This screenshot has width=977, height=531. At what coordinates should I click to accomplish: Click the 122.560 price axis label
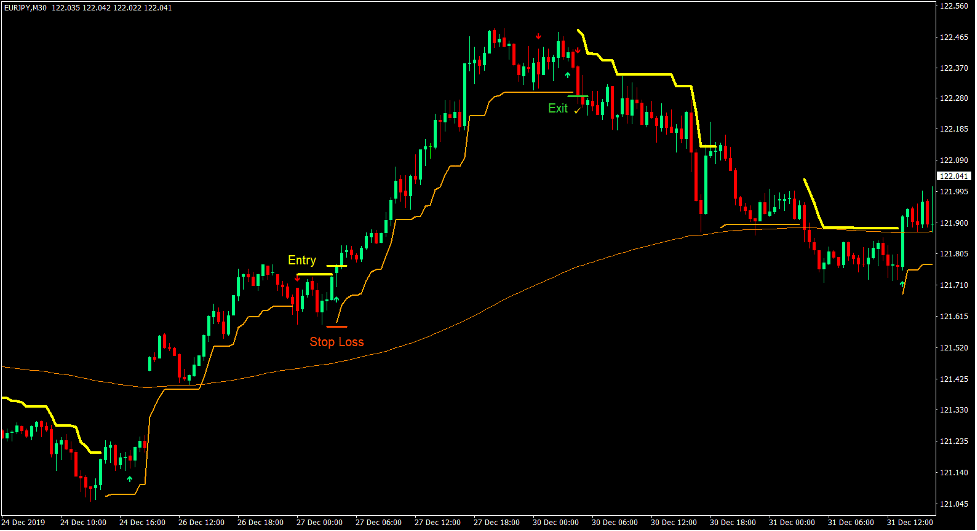pyautogui.click(x=956, y=6)
